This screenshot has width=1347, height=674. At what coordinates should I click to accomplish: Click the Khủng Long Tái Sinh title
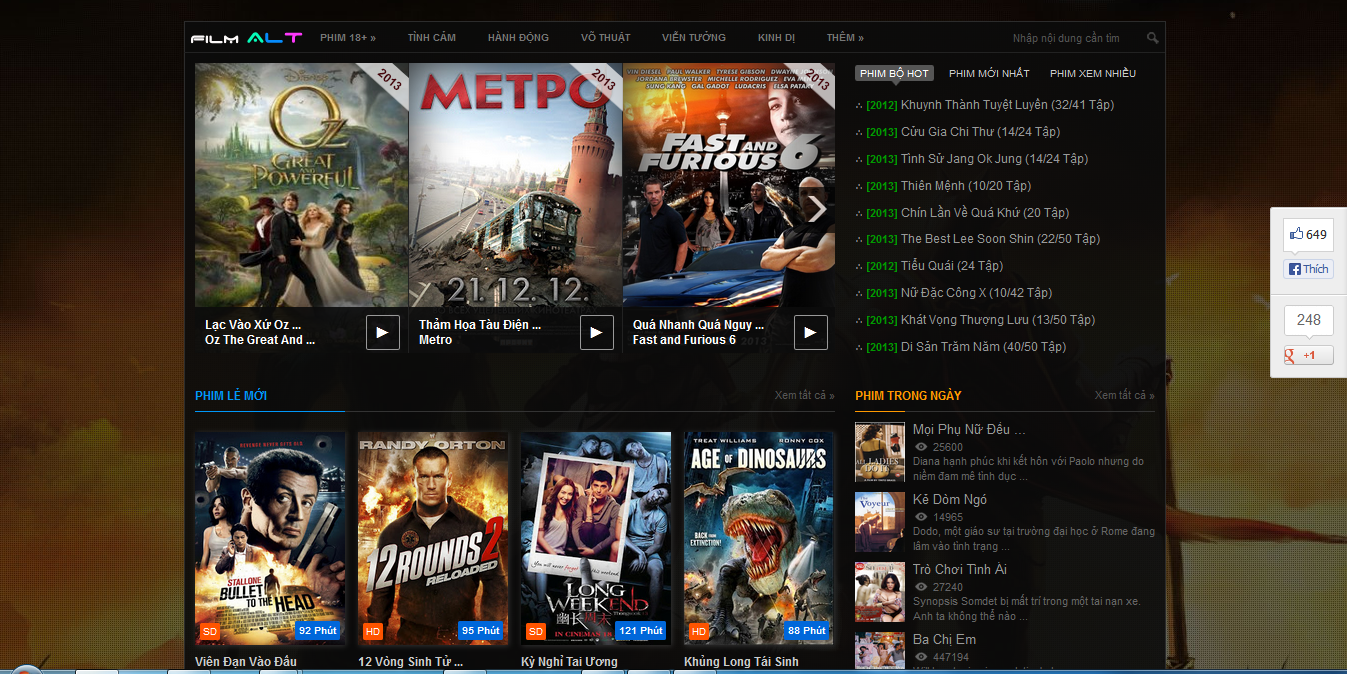741,662
